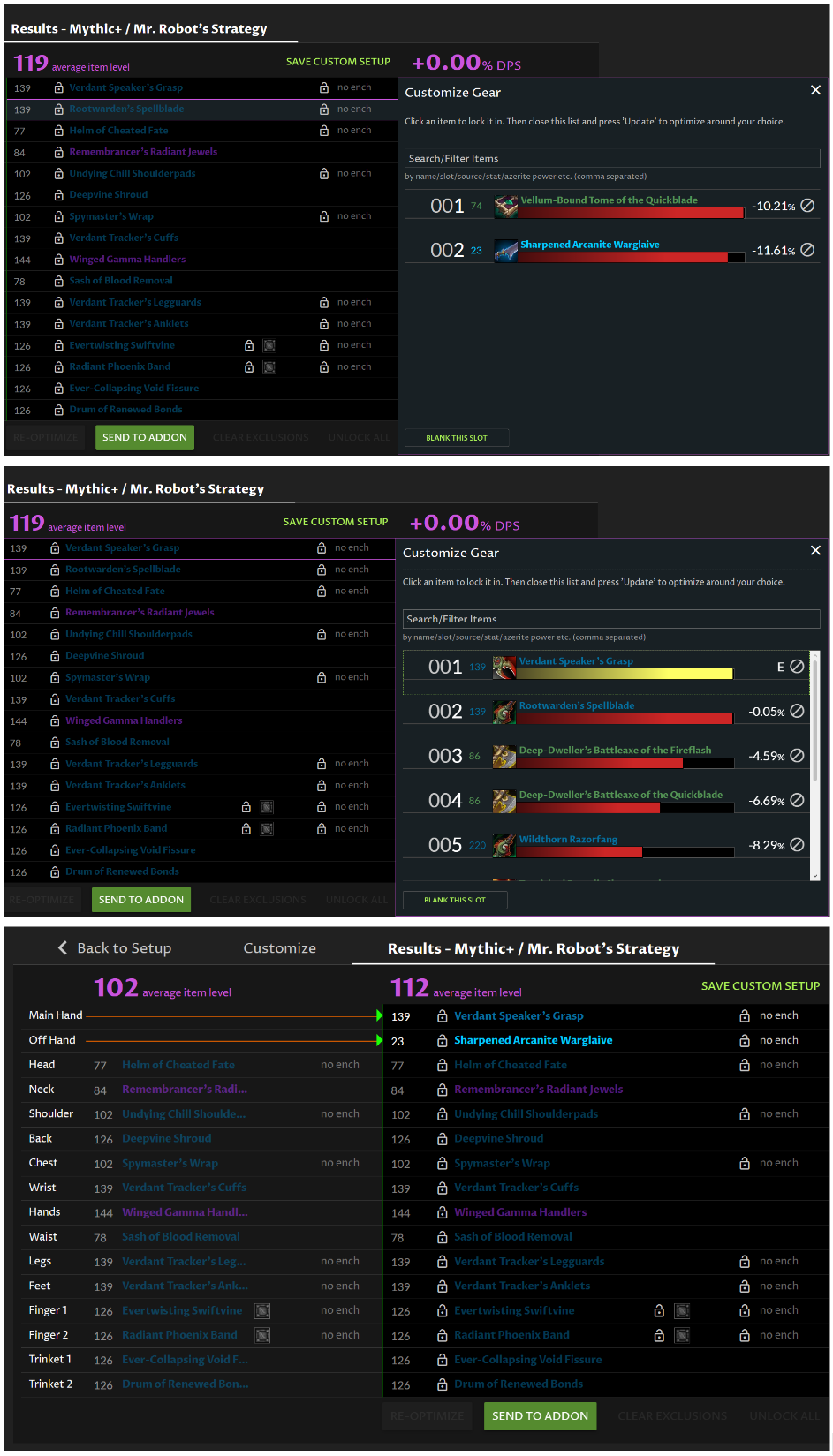Switch to the Customize tab
The height and width of the screenshot is (1456, 833).
coord(279,948)
